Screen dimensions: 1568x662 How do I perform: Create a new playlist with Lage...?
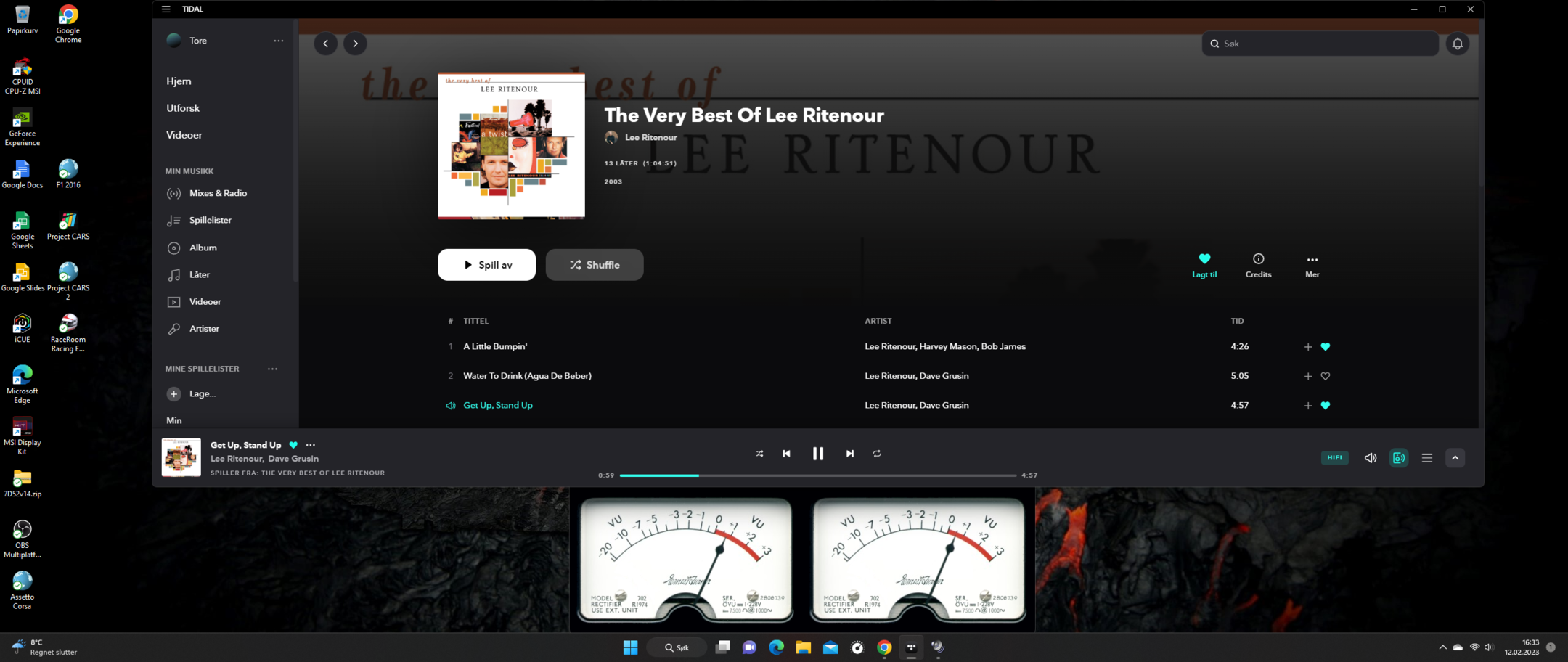[192, 393]
